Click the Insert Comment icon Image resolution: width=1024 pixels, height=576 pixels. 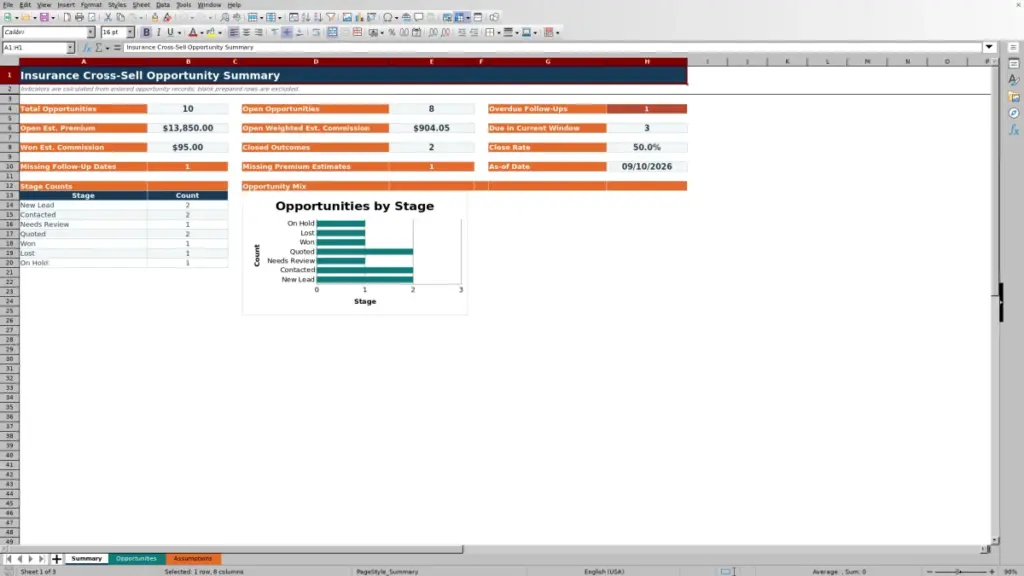coord(419,17)
